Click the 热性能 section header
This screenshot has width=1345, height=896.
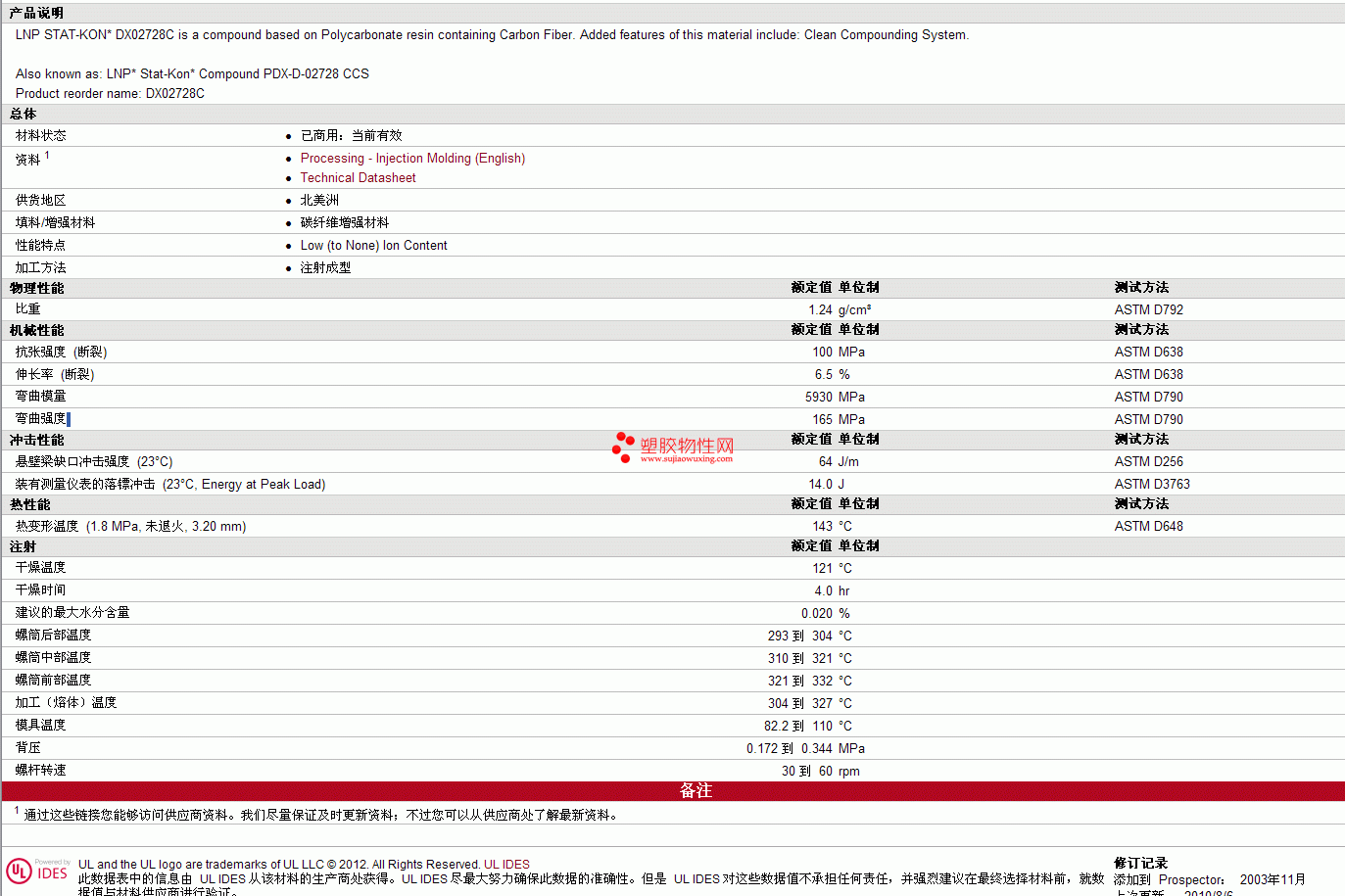[x=30, y=505]
